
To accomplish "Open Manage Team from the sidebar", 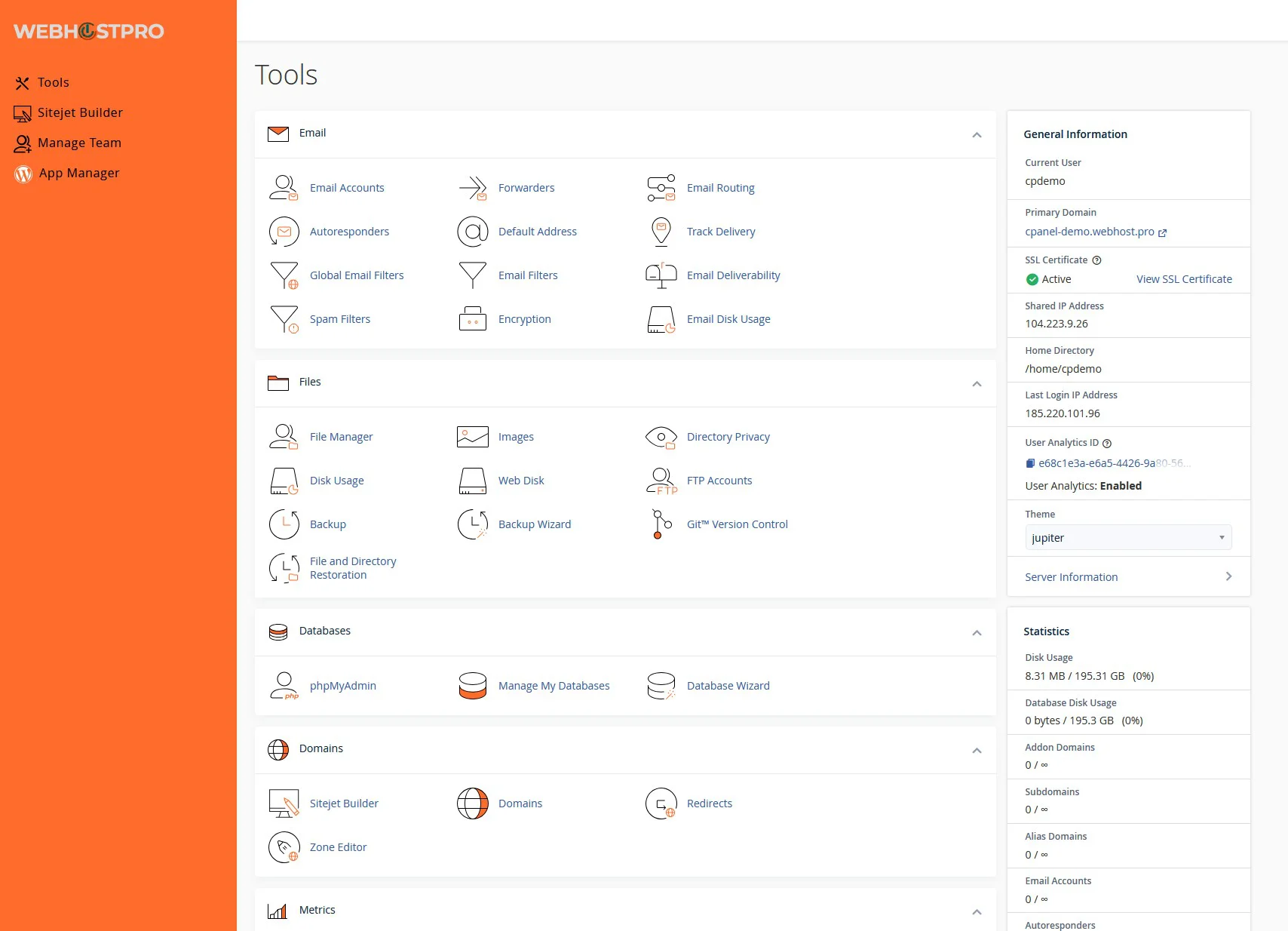I will coord(78,143).
